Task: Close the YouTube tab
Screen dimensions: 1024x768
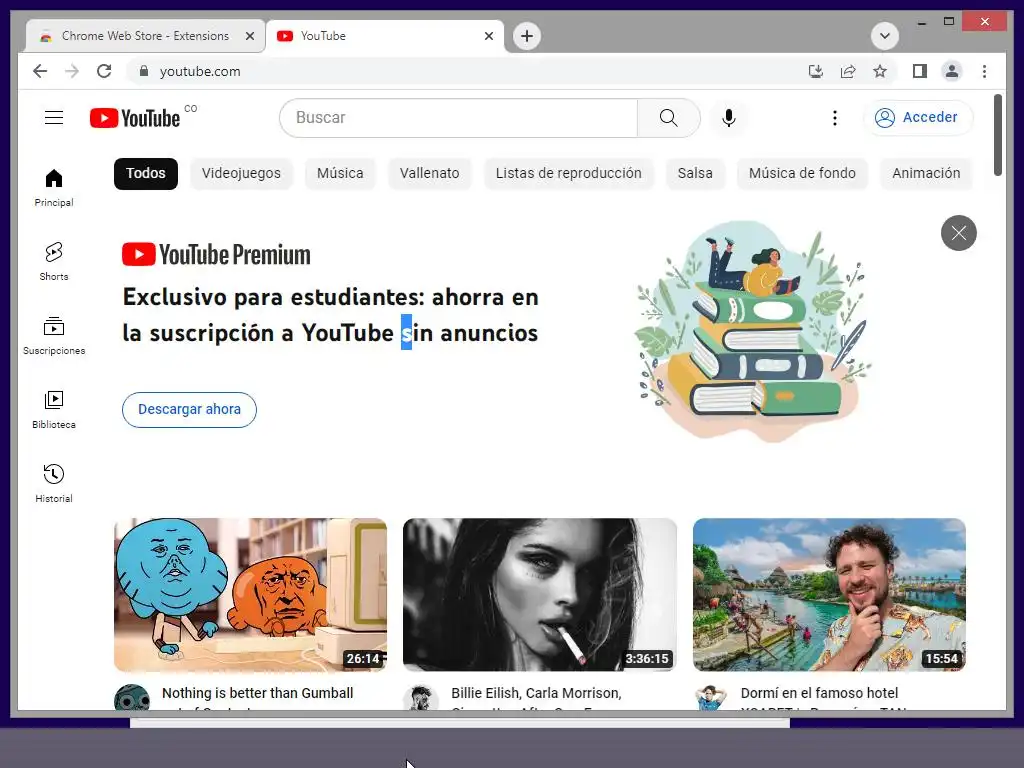Action: coord(488,37)
